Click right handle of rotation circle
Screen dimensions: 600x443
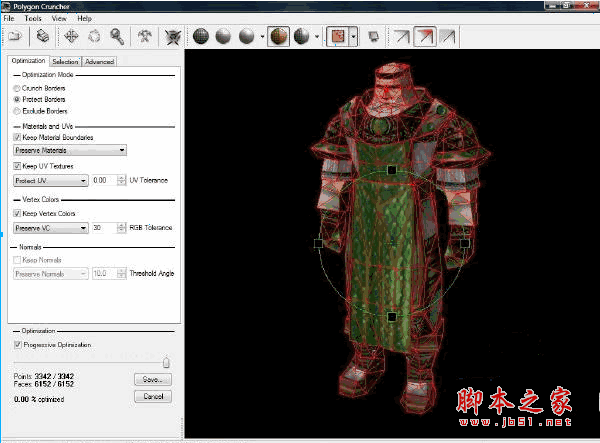click(x=465, y=243)
